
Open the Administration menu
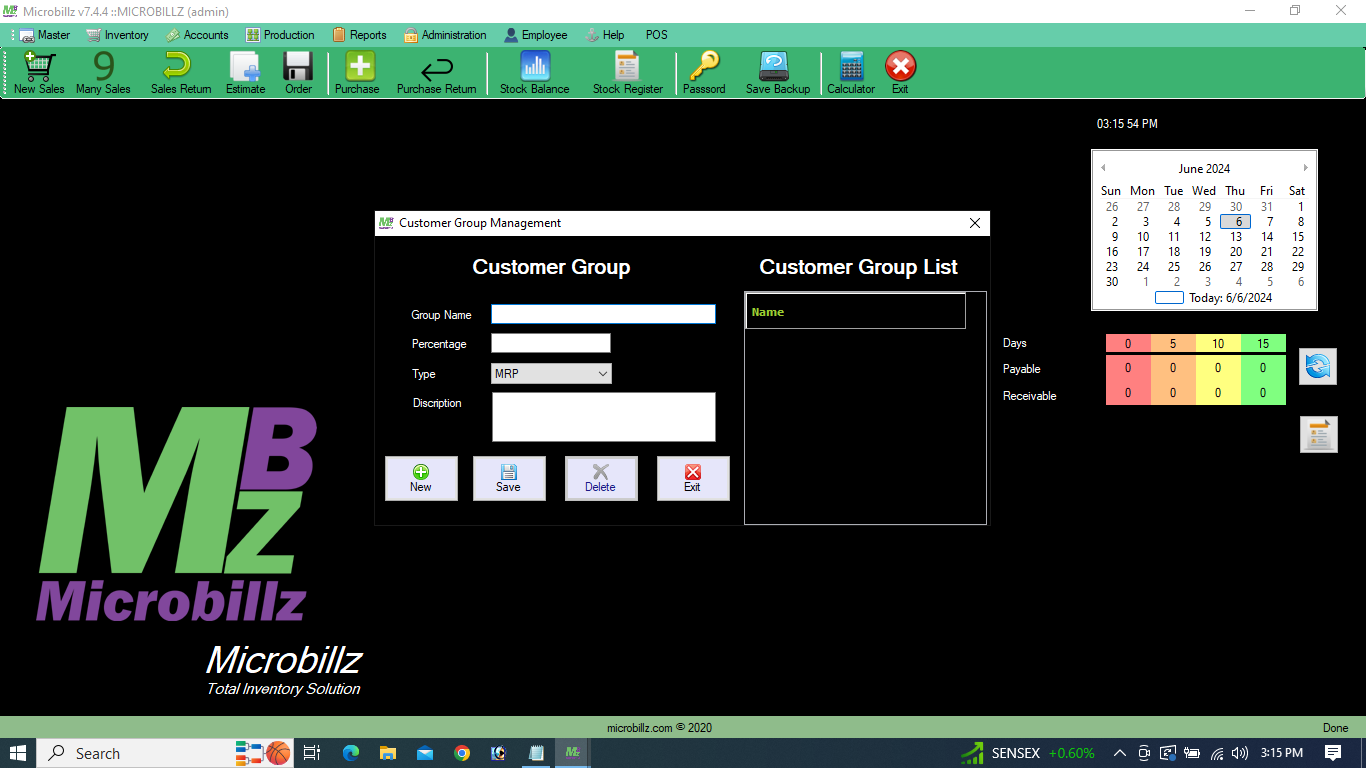point(445,35)
